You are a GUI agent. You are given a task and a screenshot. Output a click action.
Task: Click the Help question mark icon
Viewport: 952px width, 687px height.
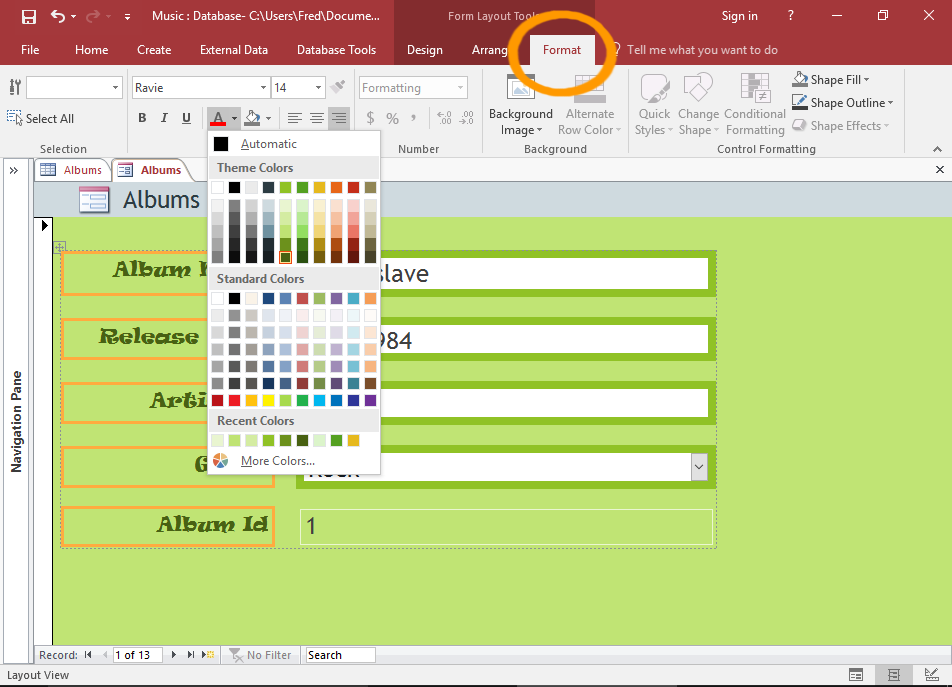tap(790, 16)
